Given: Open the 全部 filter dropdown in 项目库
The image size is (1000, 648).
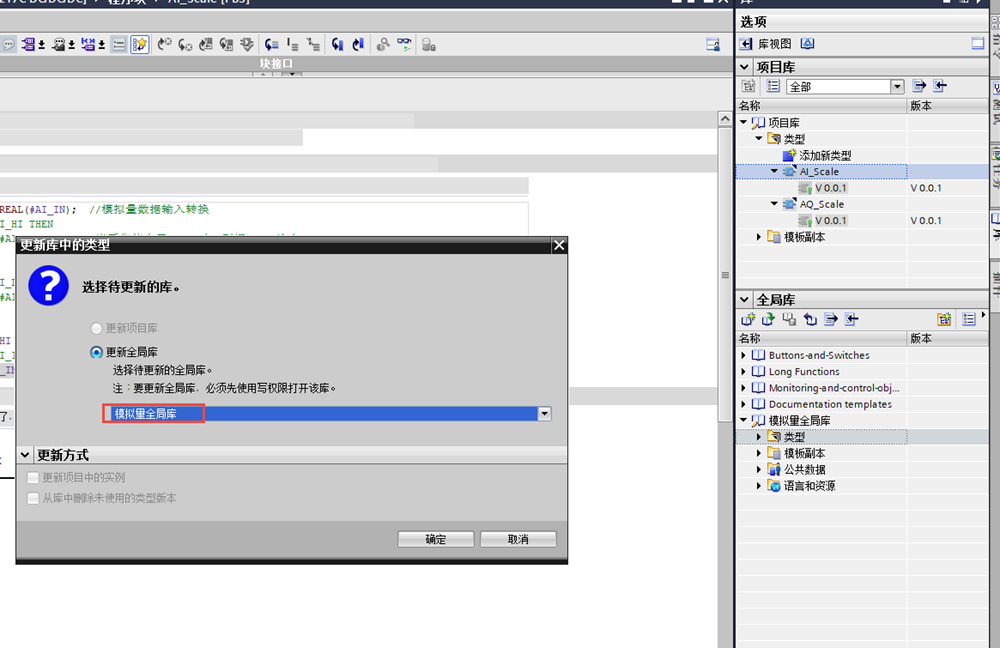Looking at the screenshot, I should point(897,86).
